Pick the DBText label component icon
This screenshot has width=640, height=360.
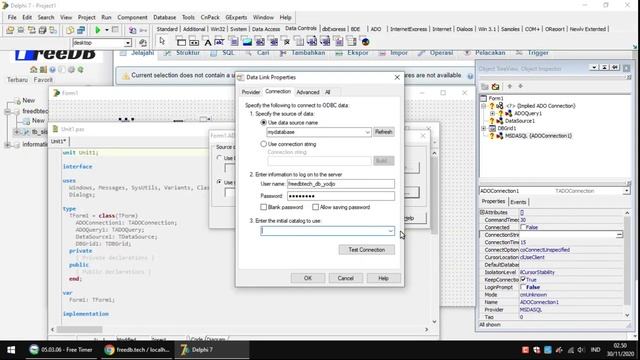click(207, 42)
